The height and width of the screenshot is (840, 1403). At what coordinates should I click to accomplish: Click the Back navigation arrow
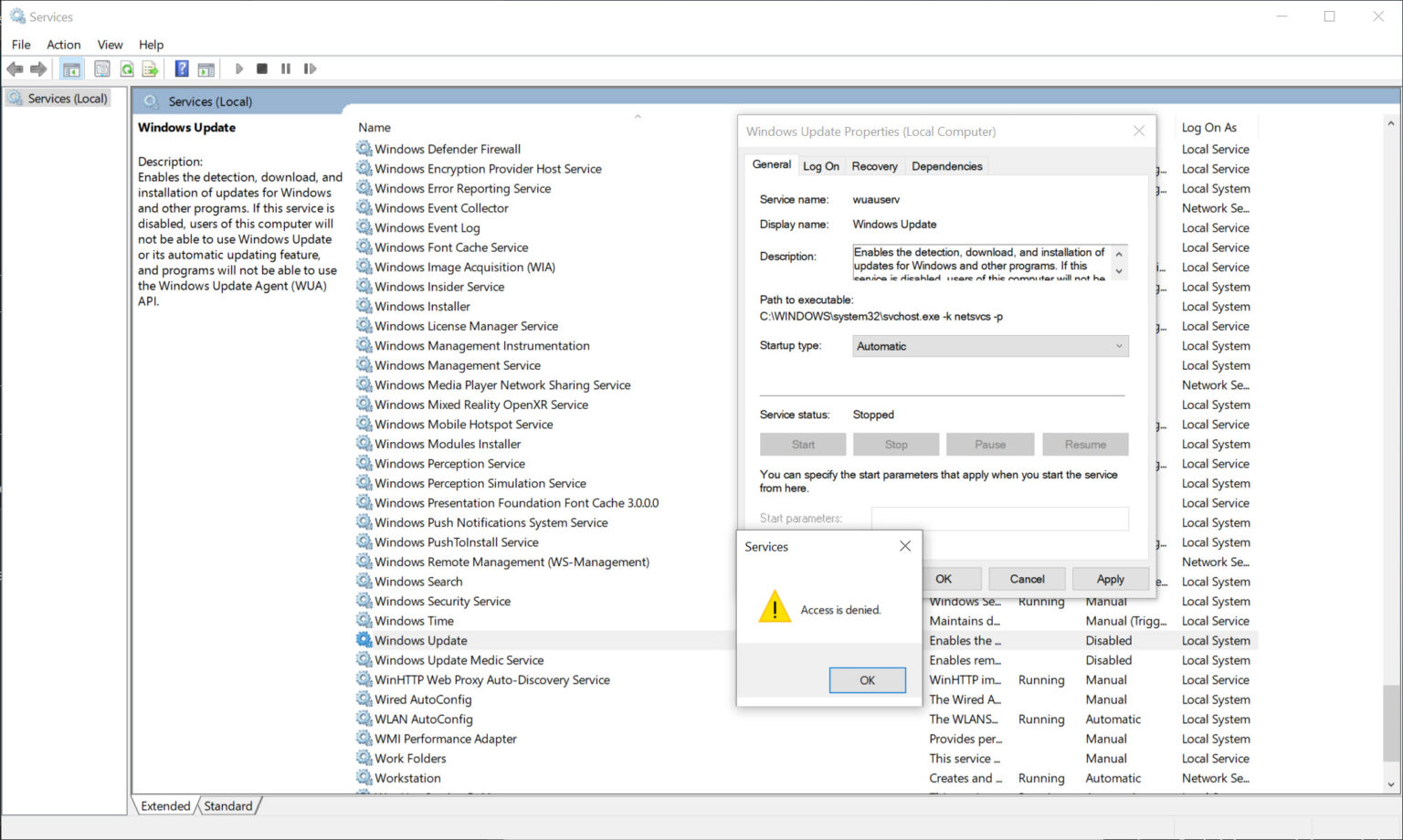(15, 68)
